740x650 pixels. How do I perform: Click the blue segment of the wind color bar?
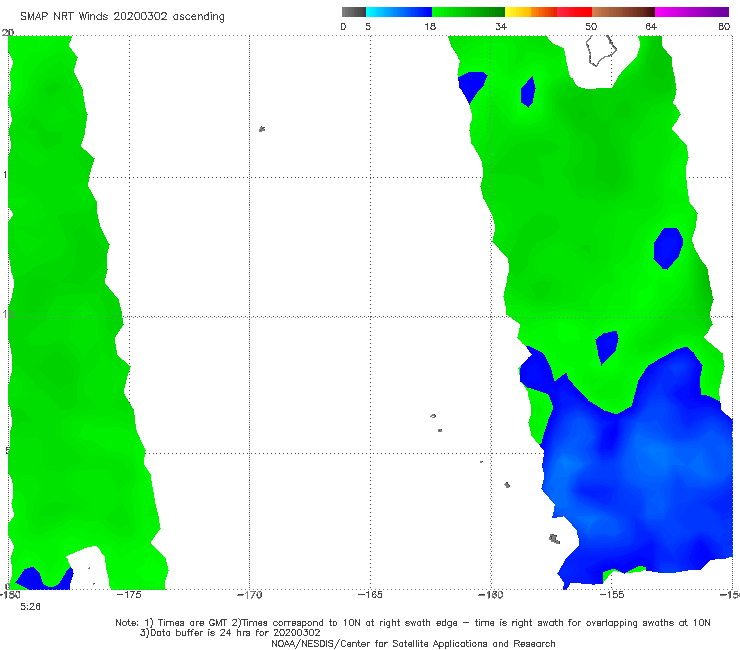[x=399, y=12]
